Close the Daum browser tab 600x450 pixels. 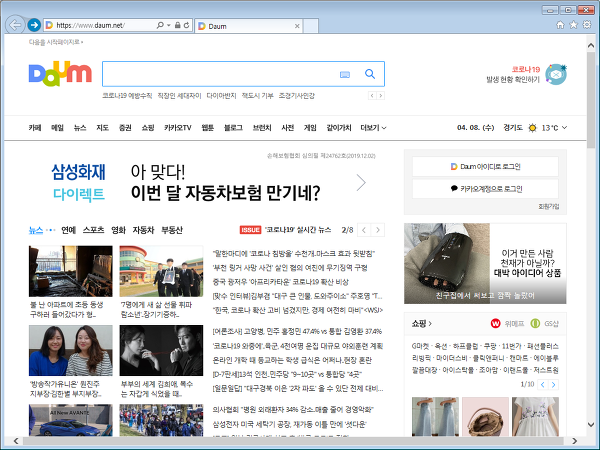(297, 26)
